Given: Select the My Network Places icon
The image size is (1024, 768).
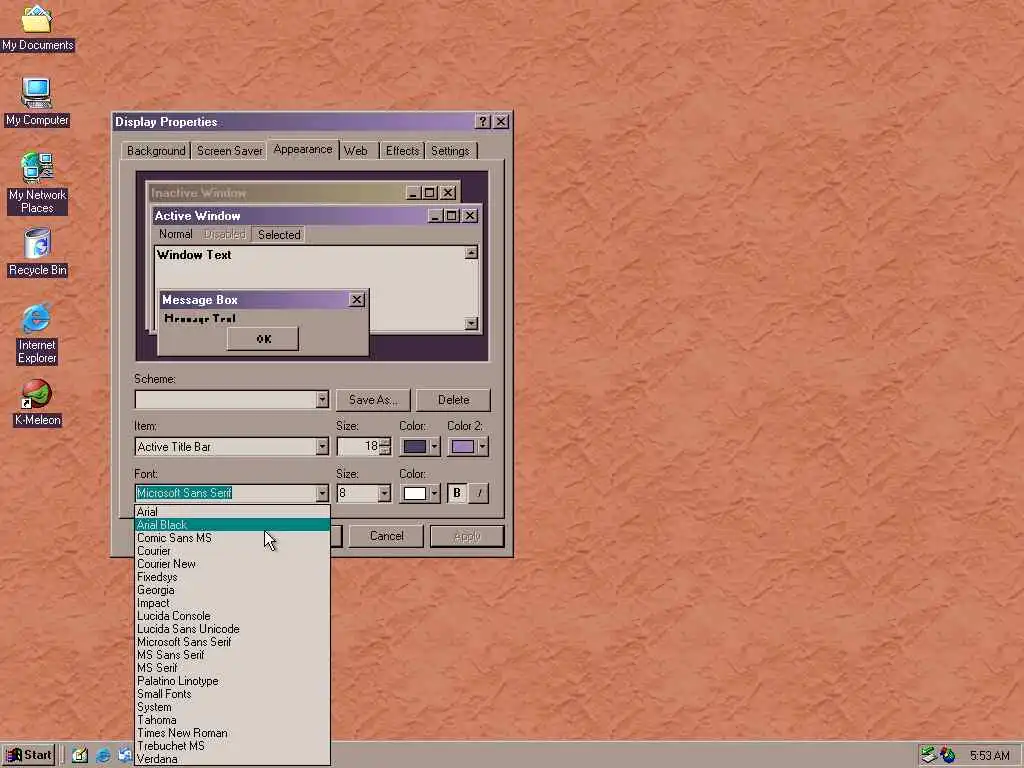Looking at the screenshot, I should coord(37,182).
